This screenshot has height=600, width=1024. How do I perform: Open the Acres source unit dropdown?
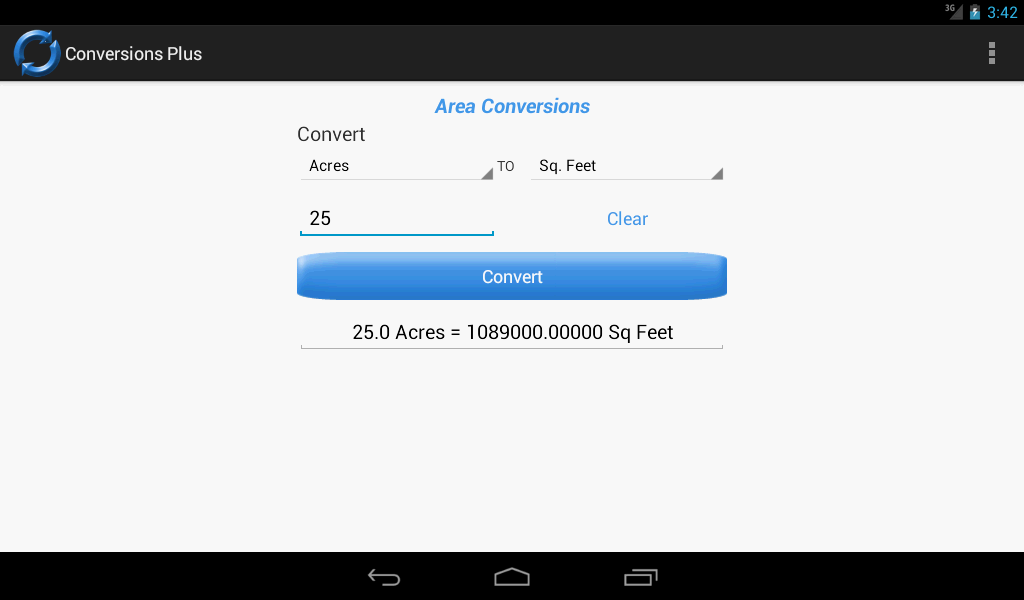[x=397, y=166]
